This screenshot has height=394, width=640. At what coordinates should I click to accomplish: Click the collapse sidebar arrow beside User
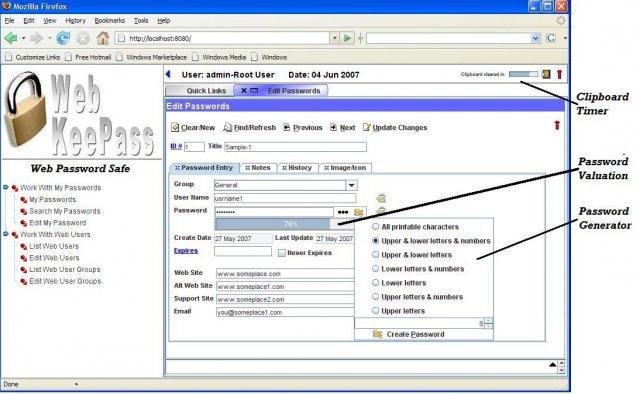pos(168,74)
